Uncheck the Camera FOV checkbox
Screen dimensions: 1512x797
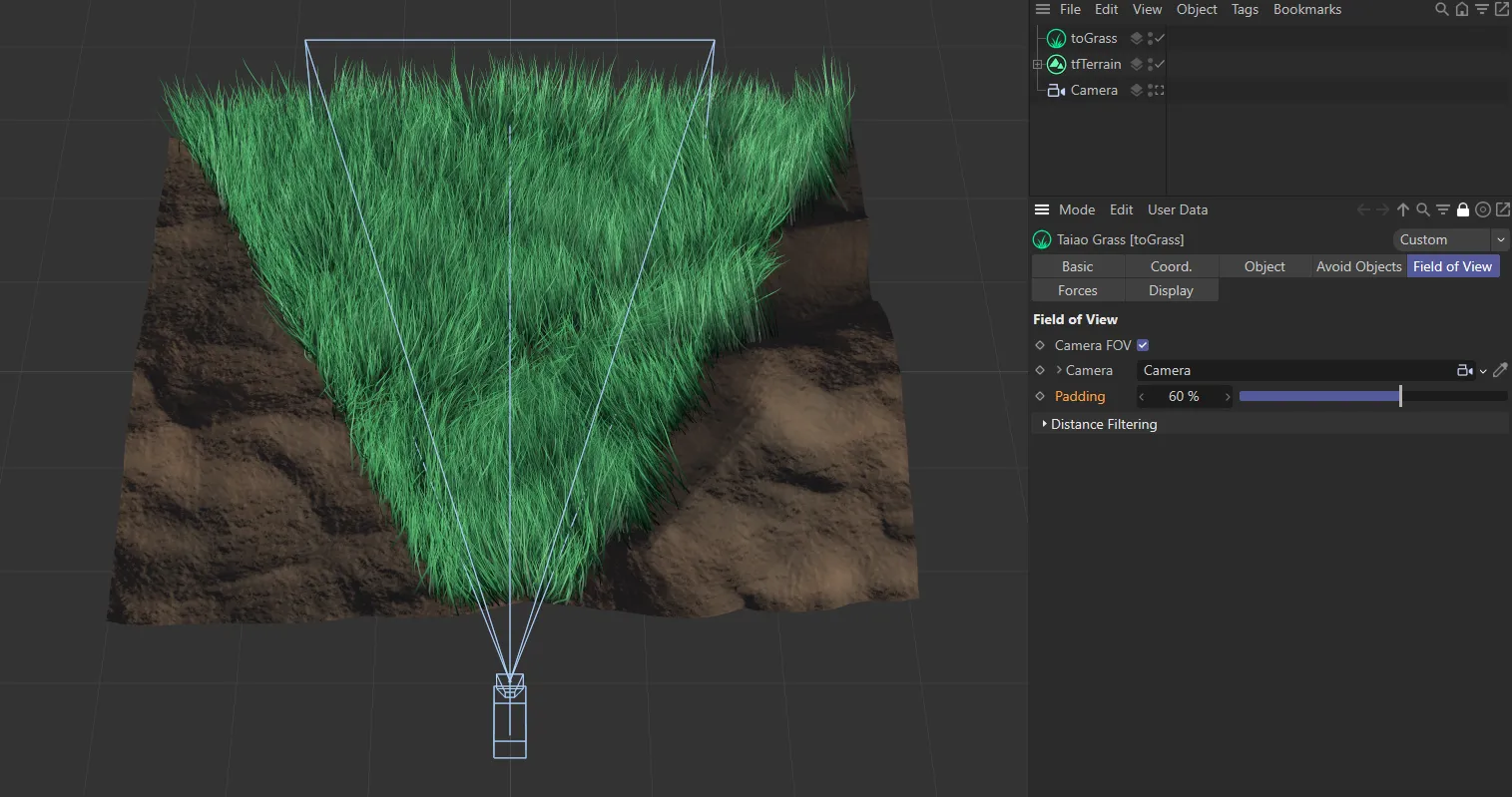(x=1142, y=345)
